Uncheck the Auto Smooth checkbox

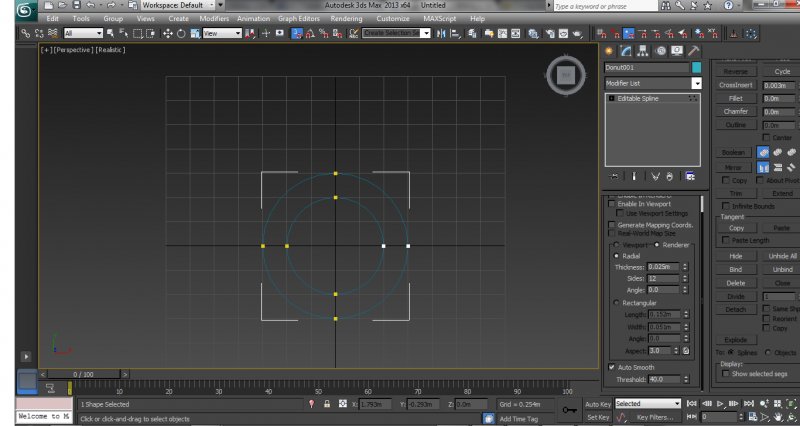[x=613, y=367]
